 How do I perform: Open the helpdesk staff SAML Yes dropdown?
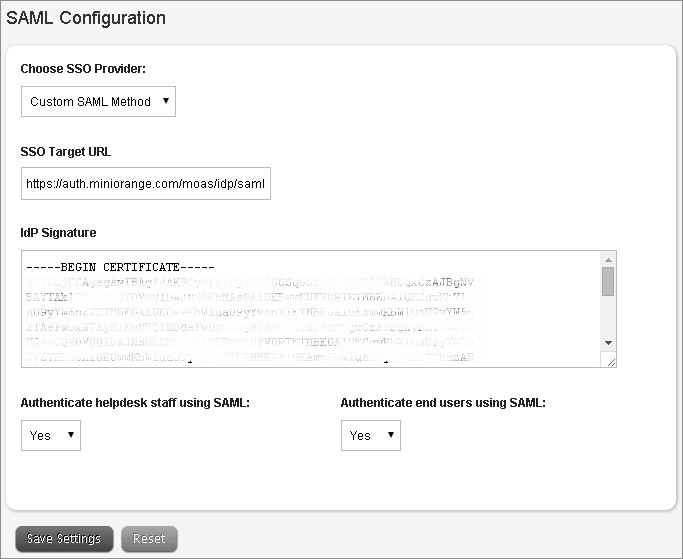[51, 435]
